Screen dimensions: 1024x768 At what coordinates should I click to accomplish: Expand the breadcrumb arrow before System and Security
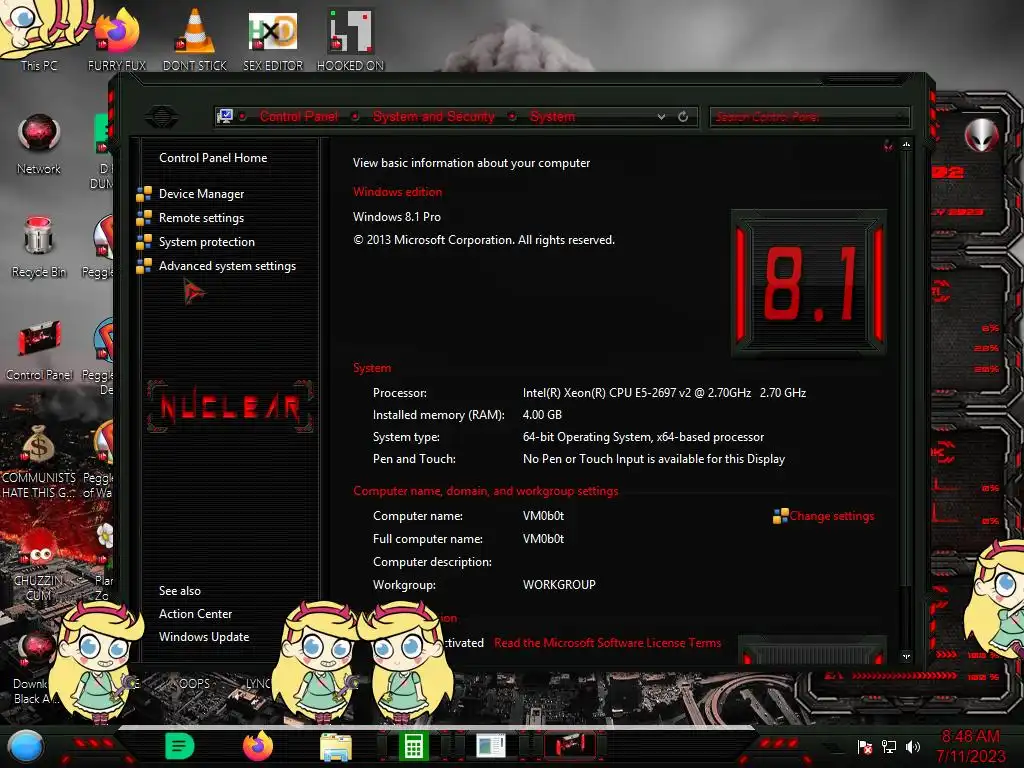coord(355,116)
